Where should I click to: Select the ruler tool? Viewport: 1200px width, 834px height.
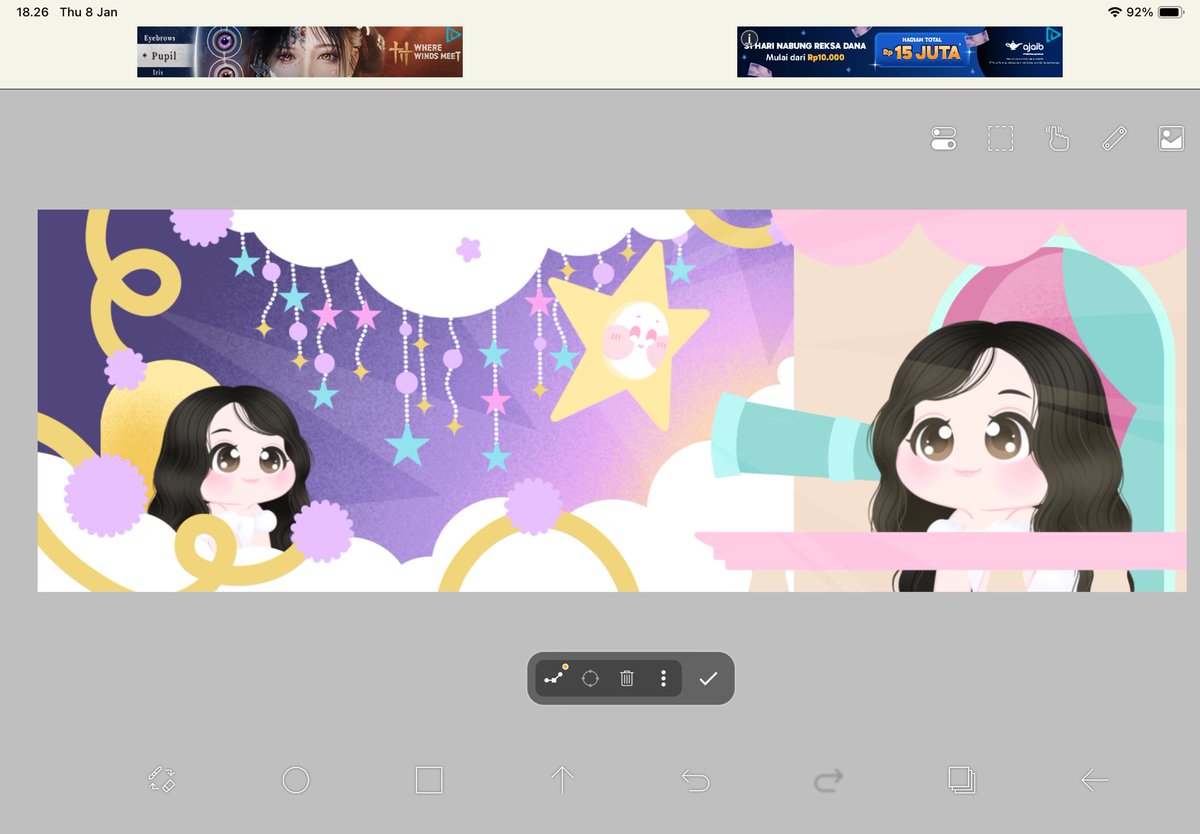click(1113, 138)
